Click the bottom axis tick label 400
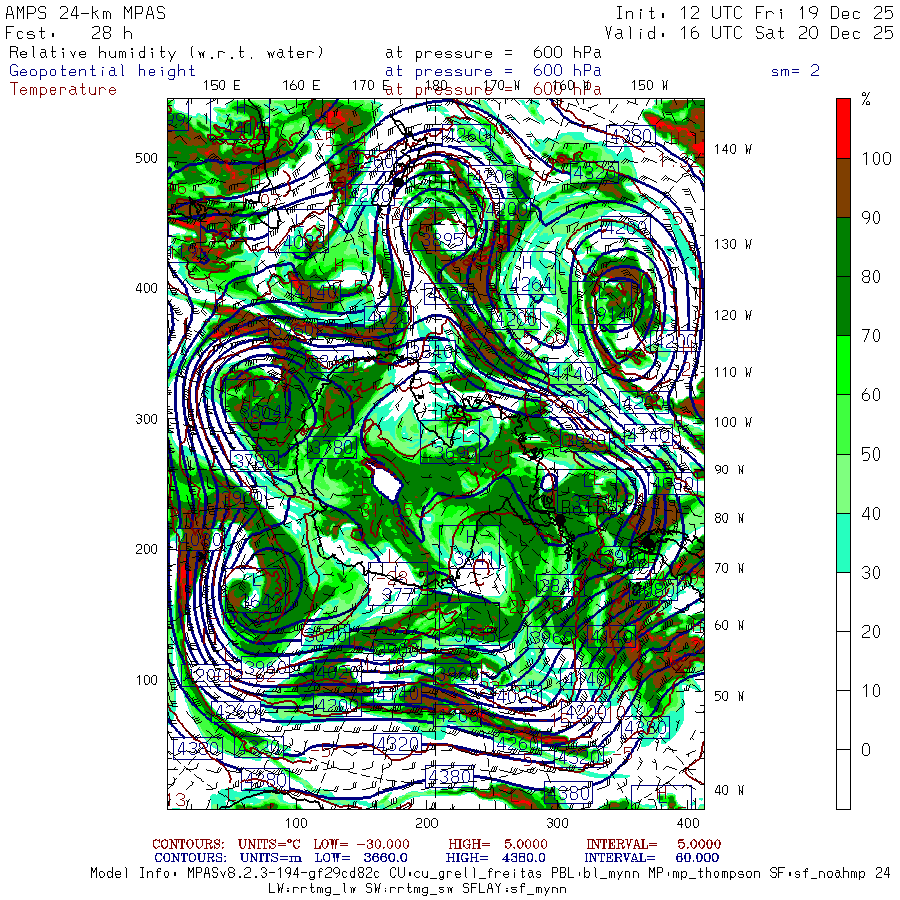This screenshot has height=900, width=900. (x=688, y=823)
